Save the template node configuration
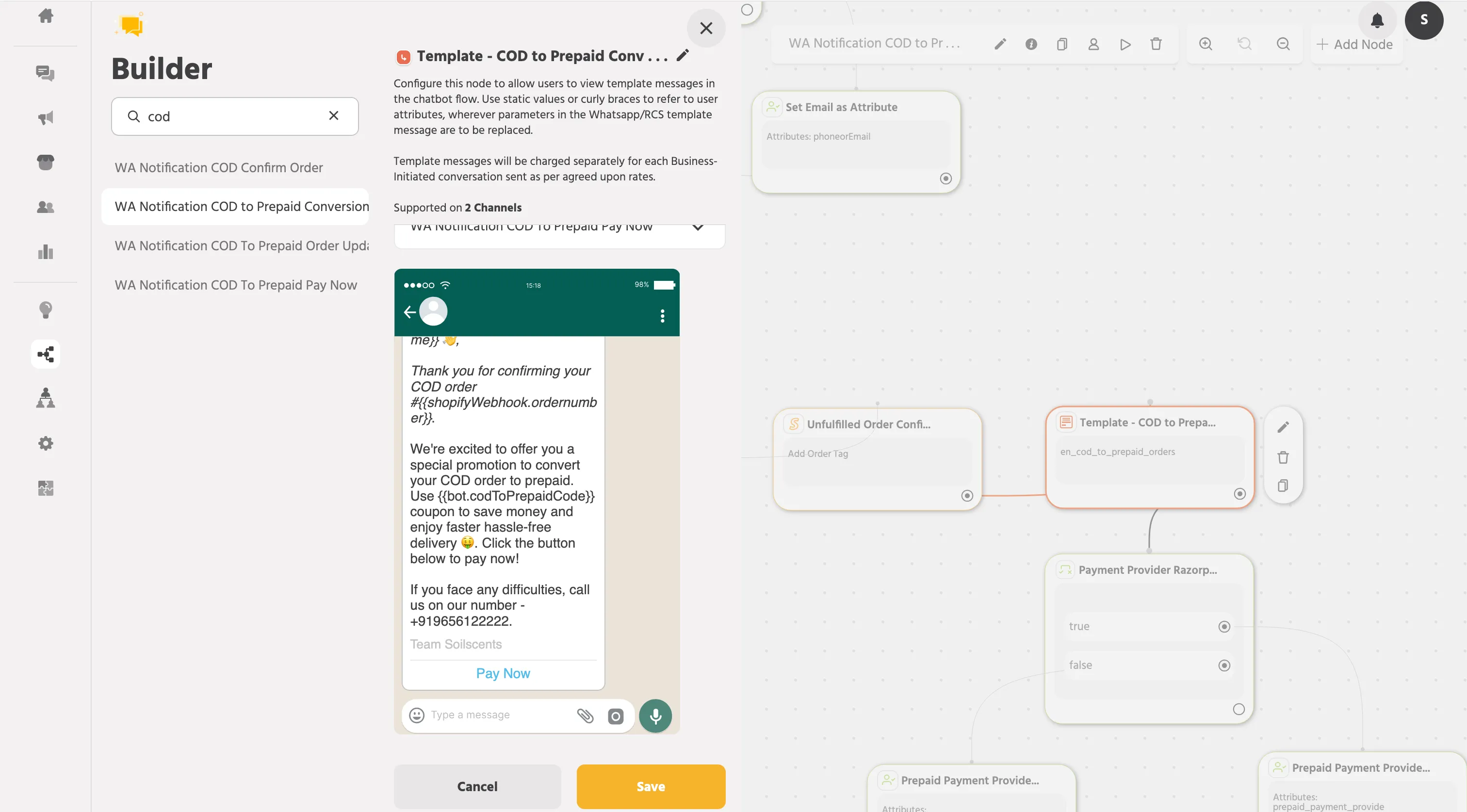Screen dimensions: 1467x812 [x=651, y=786]
